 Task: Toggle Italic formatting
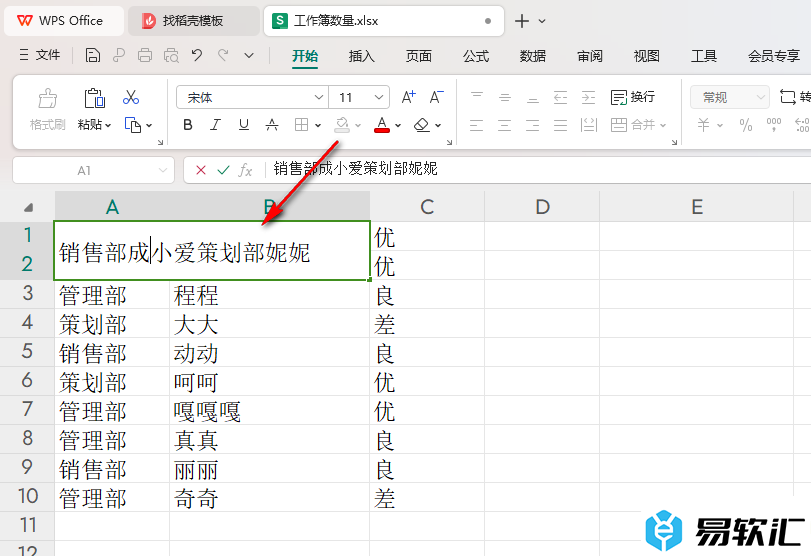[216, 125]
